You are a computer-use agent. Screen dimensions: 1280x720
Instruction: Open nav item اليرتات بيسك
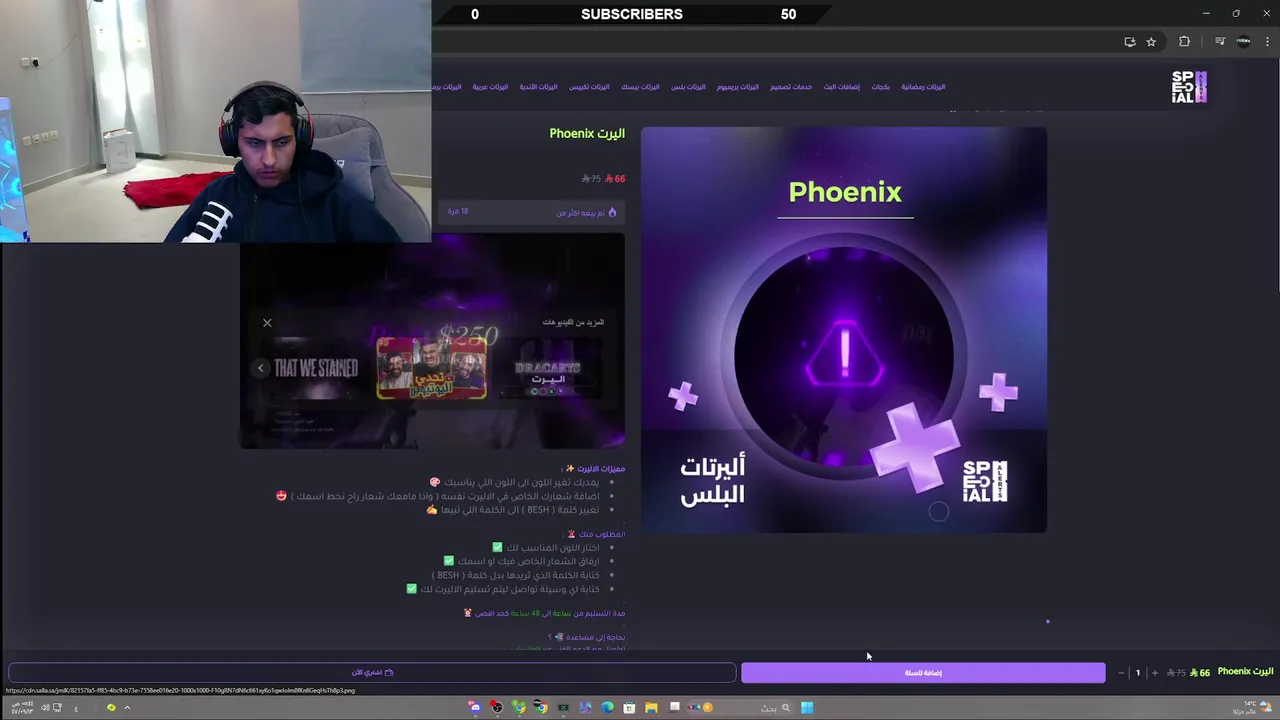640,87
